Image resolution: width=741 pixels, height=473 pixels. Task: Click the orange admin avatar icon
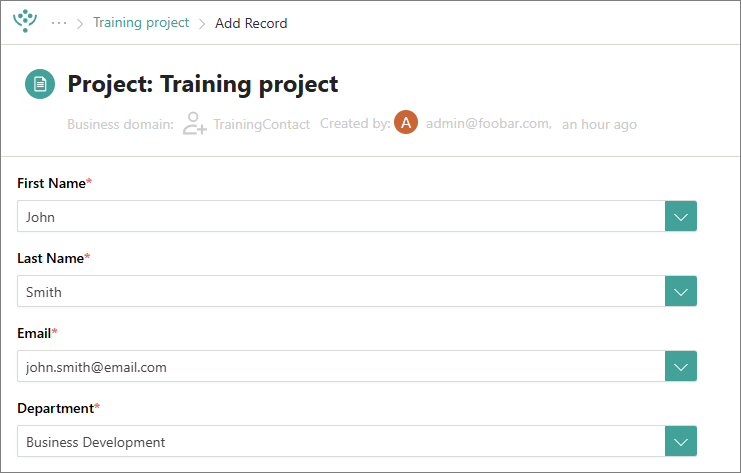coord(406,122)
